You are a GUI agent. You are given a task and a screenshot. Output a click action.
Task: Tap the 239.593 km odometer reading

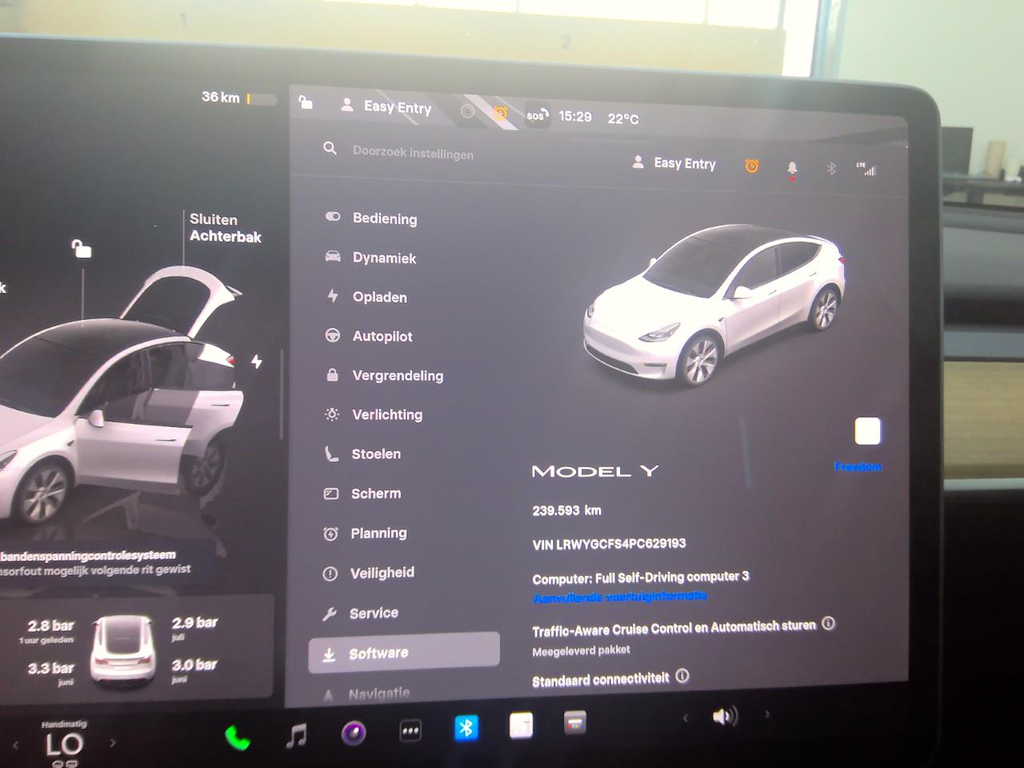click(x=566, y=510)
